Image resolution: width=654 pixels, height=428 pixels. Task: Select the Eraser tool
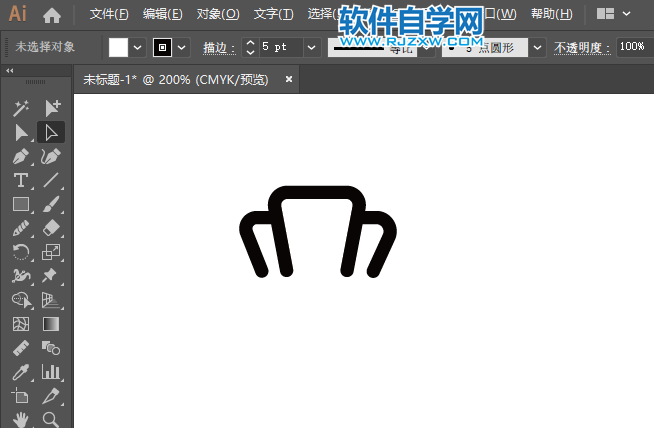coord(51,229)
